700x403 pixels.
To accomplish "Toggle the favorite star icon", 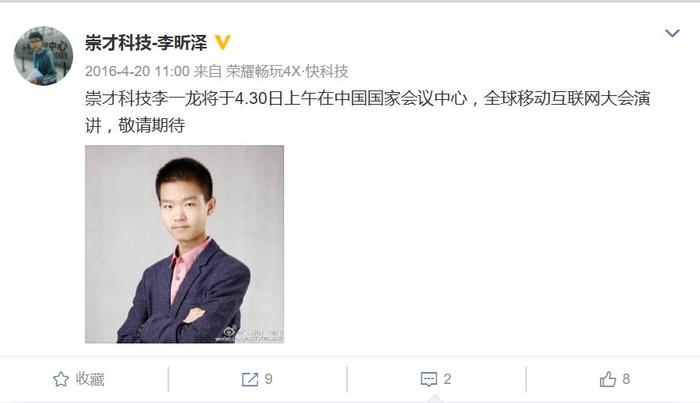I will [x=61, y=379].
